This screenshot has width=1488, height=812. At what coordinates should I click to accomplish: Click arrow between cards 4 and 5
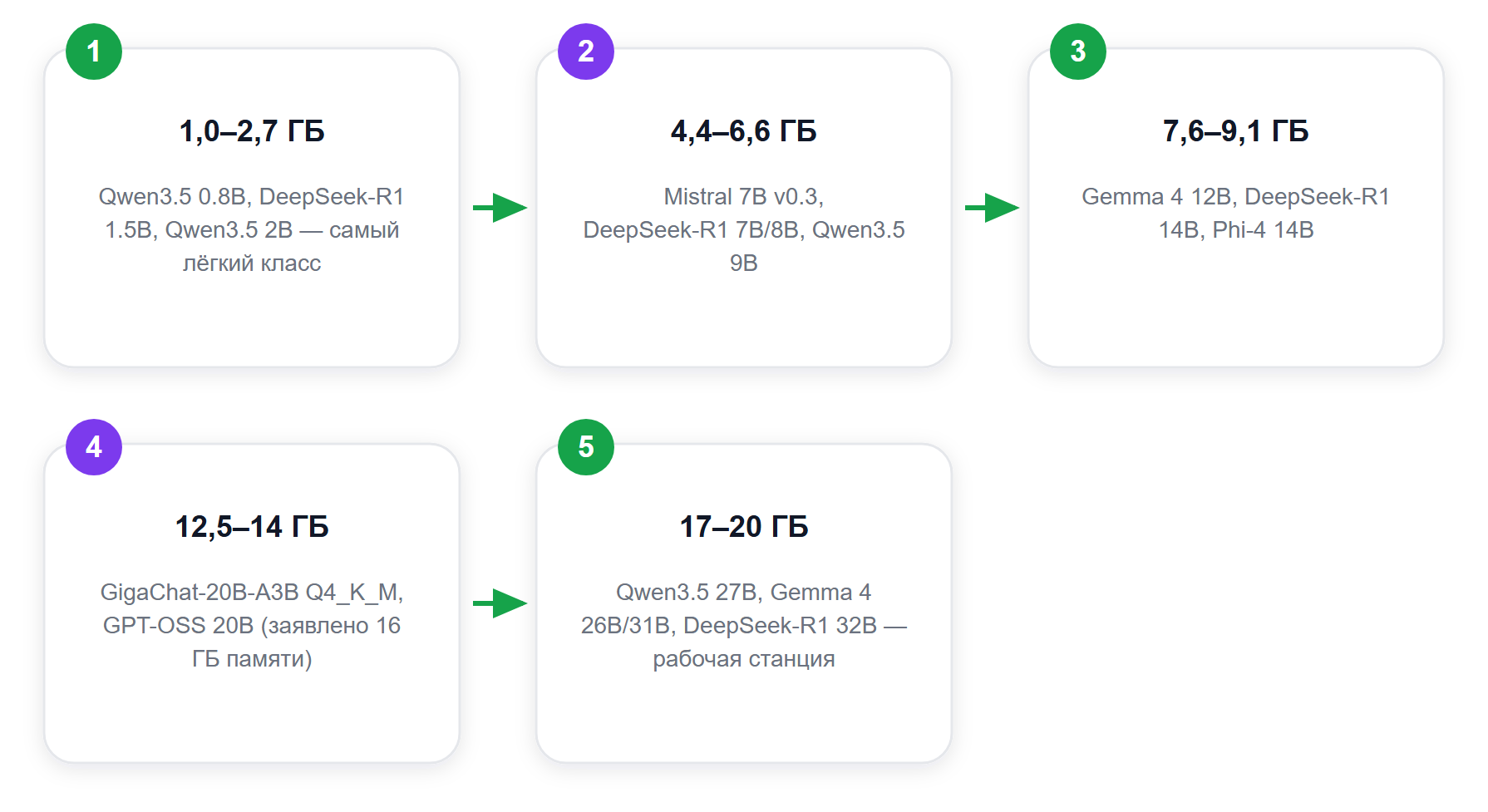coord(500,603)
